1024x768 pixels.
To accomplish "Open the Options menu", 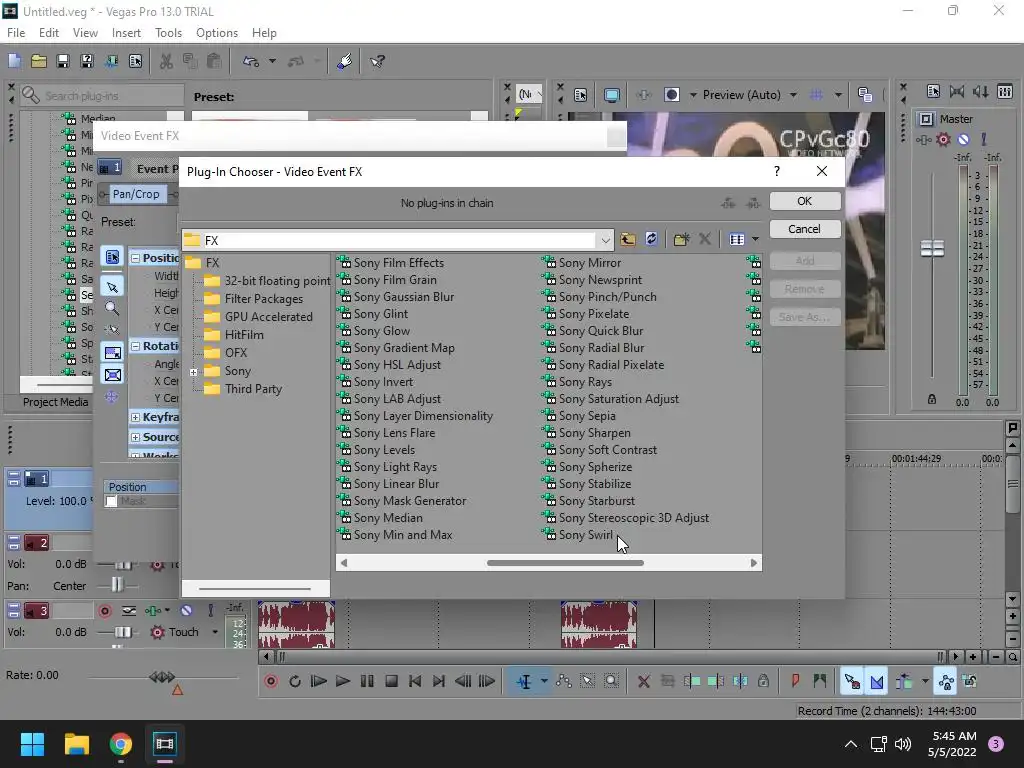I will point(217,33).
